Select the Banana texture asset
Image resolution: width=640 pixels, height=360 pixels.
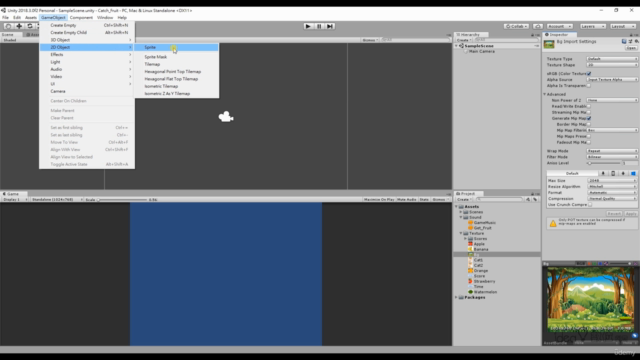point(481,249)
